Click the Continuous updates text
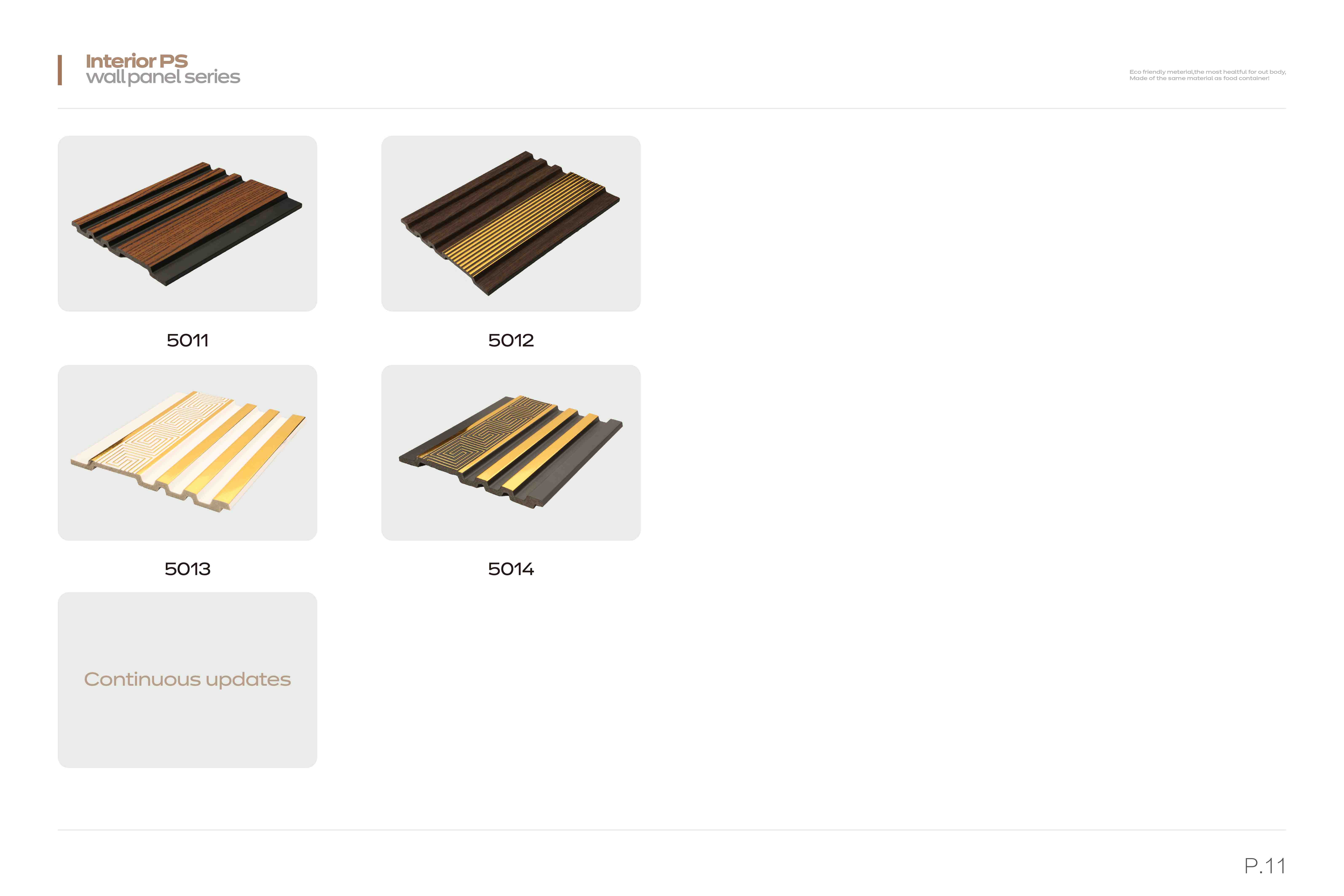 pos(187,679)
